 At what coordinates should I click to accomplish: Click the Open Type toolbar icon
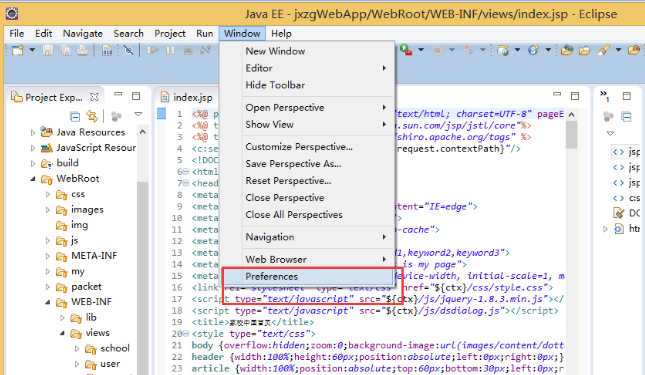(567, 51)
